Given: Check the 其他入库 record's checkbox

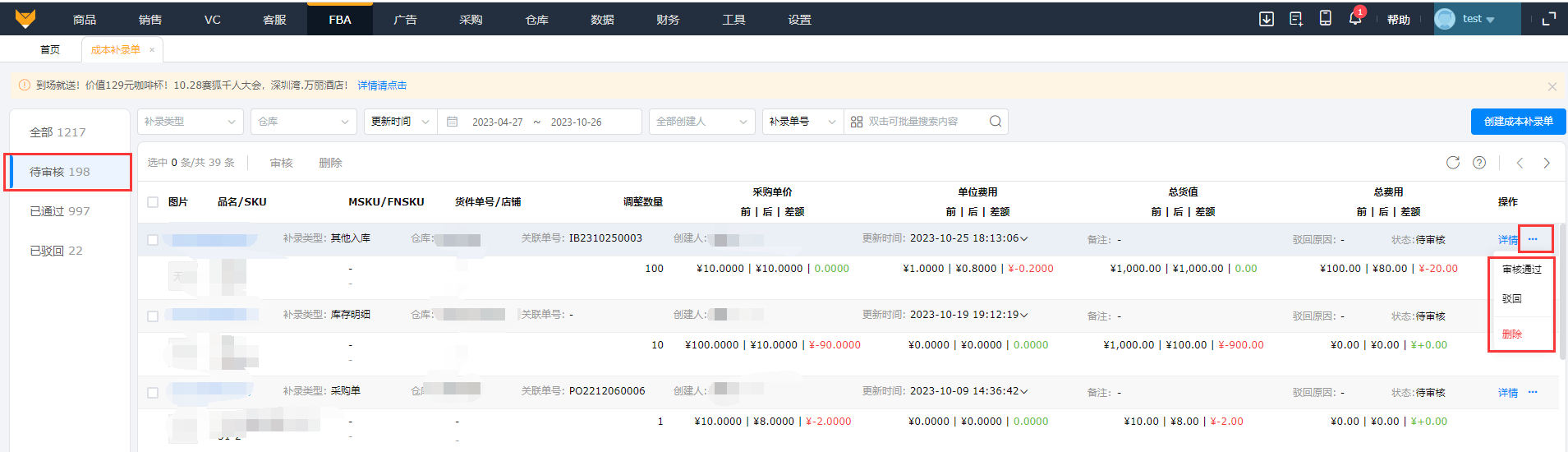Looking at the screenshot, I should (x=153, y=240).
